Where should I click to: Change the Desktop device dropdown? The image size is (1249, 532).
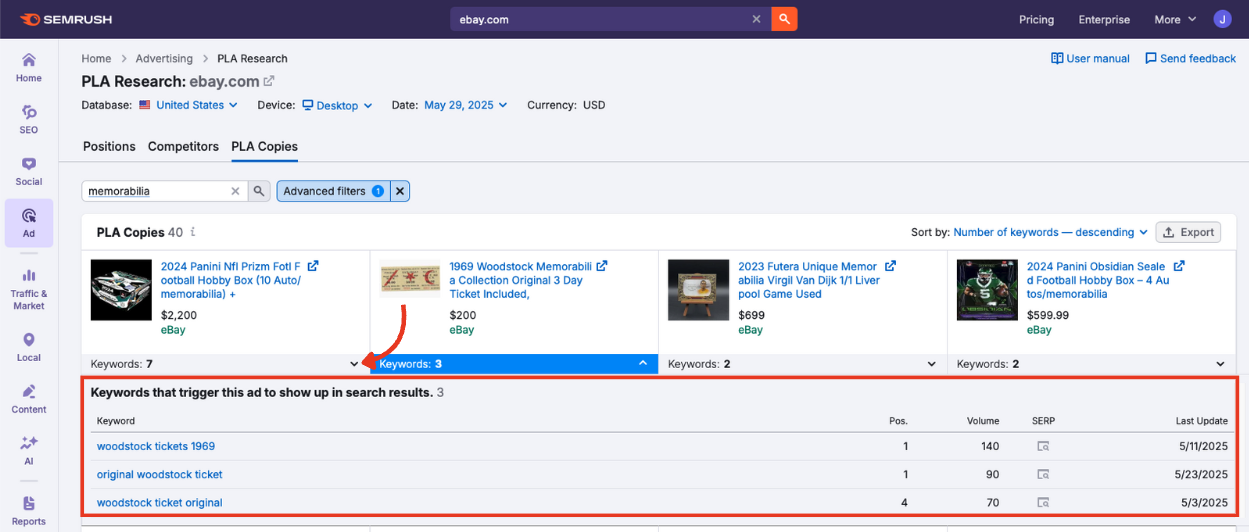click(337, 105)
